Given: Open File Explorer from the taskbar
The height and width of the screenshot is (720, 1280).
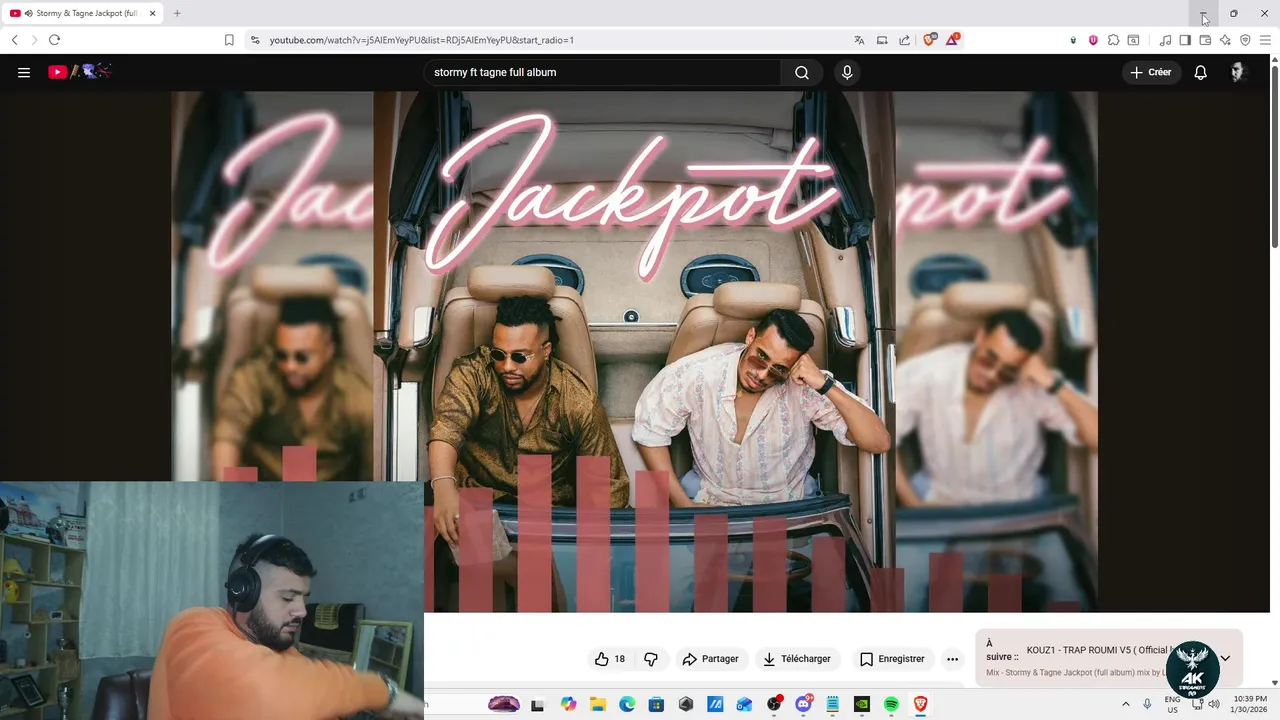Looking at the screenshot, I should pos(598,704).
